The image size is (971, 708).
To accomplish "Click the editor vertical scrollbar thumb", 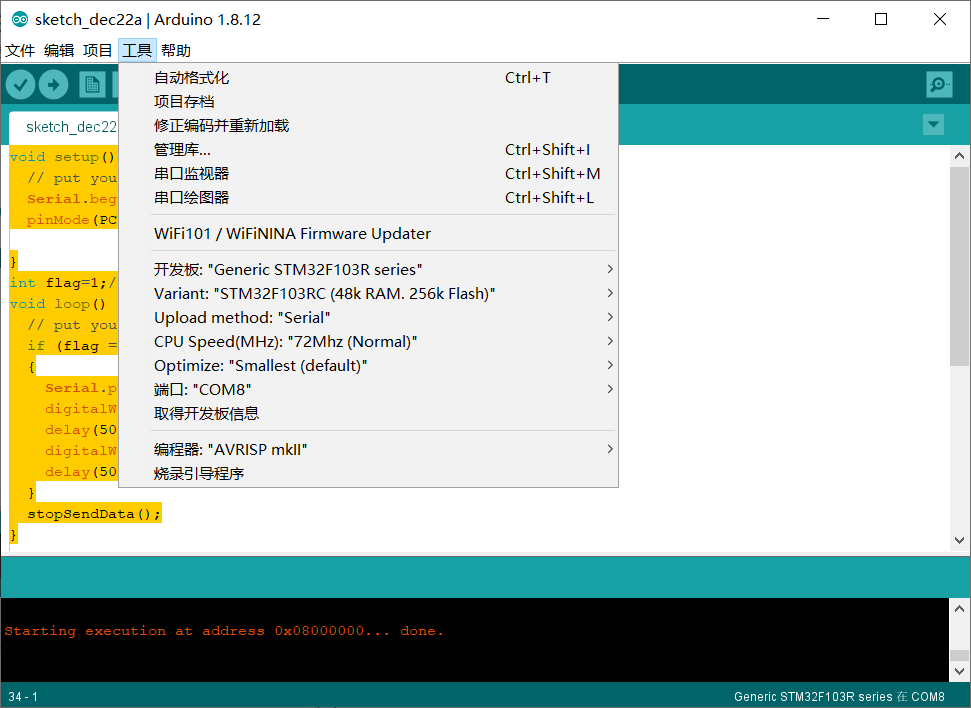I will tap(959, 266).
